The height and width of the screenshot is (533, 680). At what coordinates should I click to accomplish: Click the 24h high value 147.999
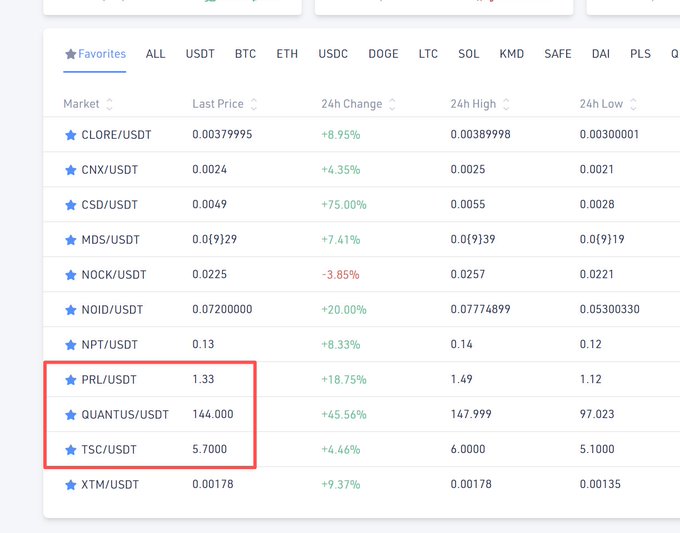(471, 414)
